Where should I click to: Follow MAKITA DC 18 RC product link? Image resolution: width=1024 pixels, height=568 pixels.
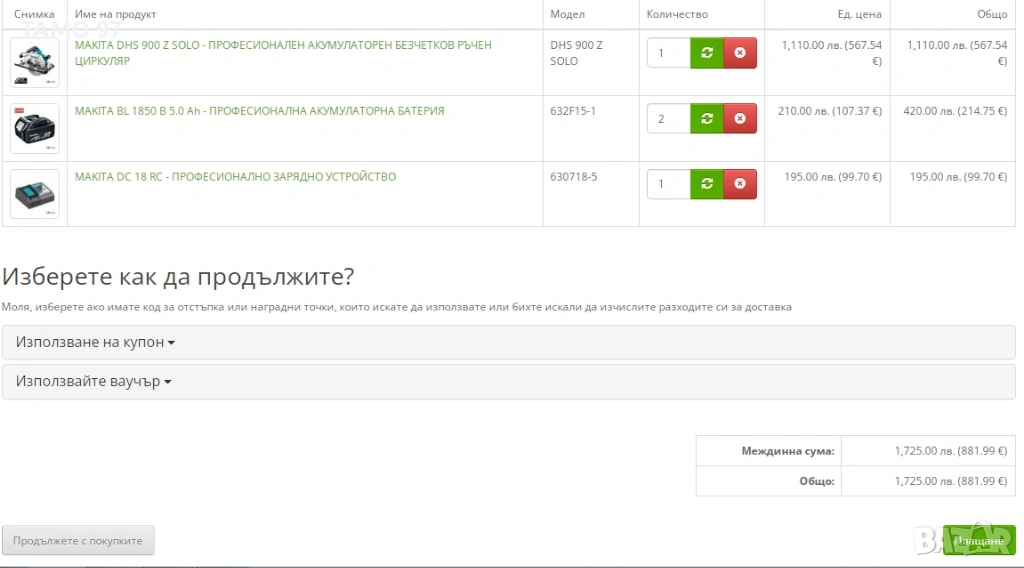click(x=235, y=177)
